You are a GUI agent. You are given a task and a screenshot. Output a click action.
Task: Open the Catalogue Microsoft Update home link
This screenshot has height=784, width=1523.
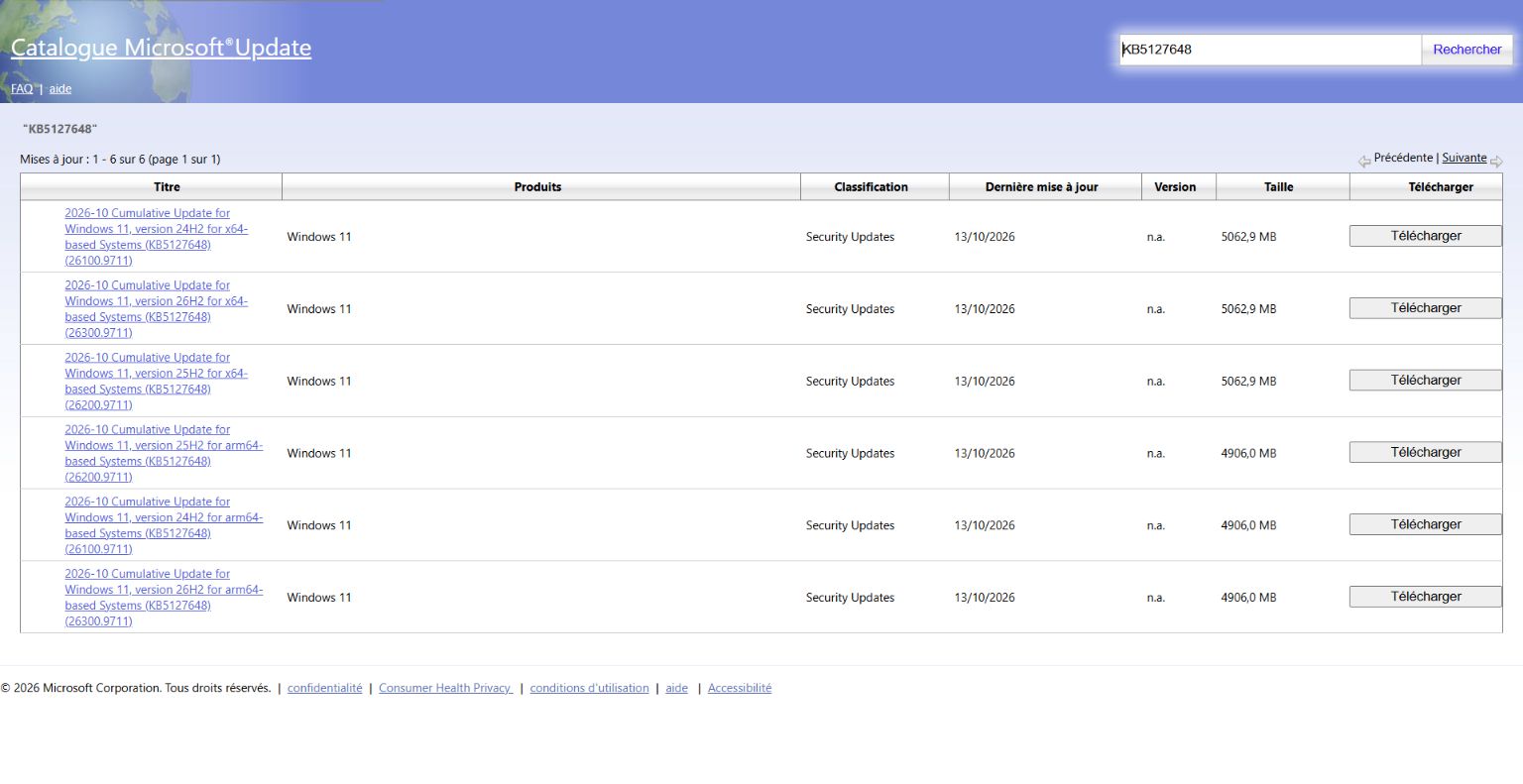pyautogui.click(x=161, y=48)
